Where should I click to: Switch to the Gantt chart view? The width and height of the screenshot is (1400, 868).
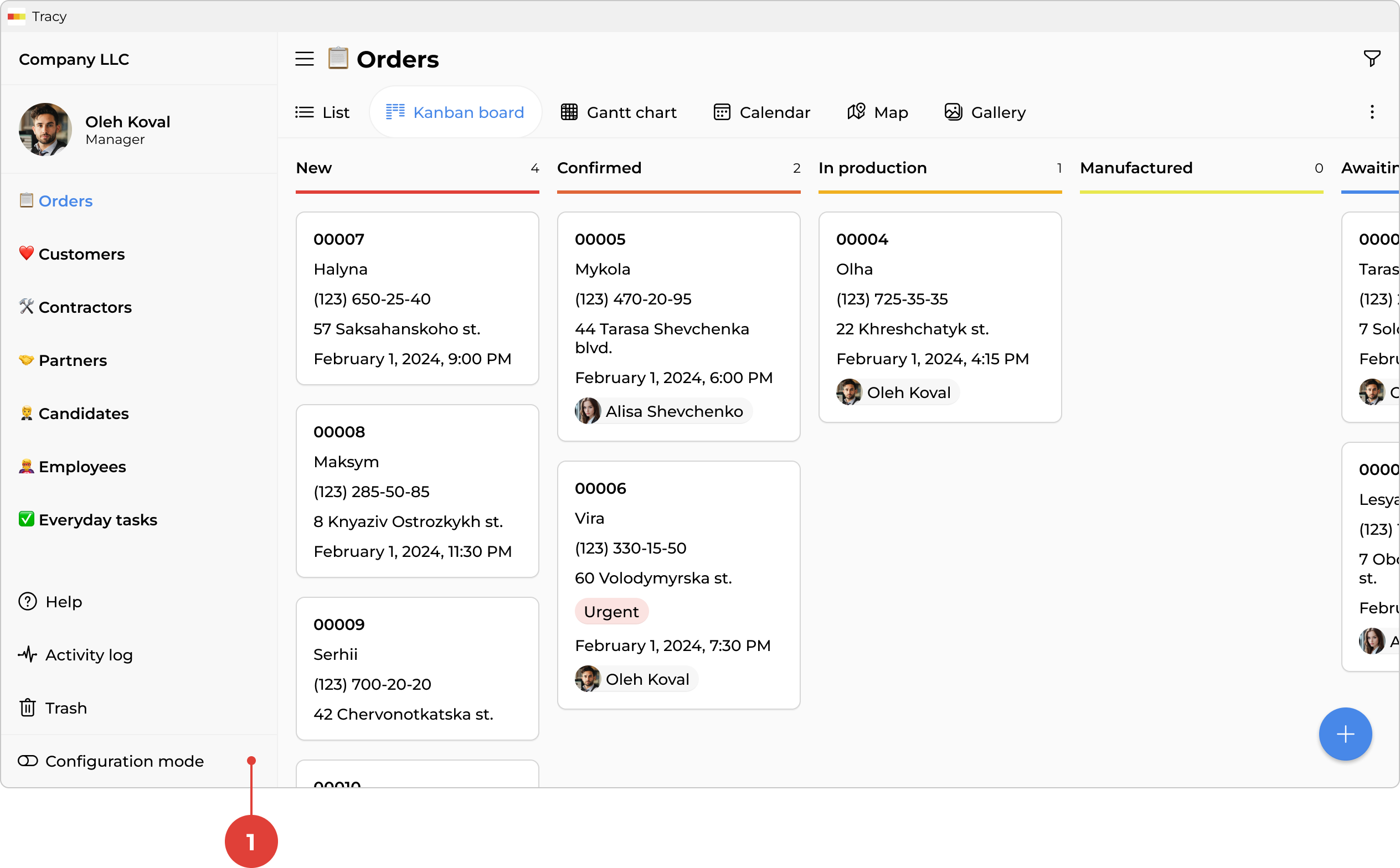click(x=619, y=112)
